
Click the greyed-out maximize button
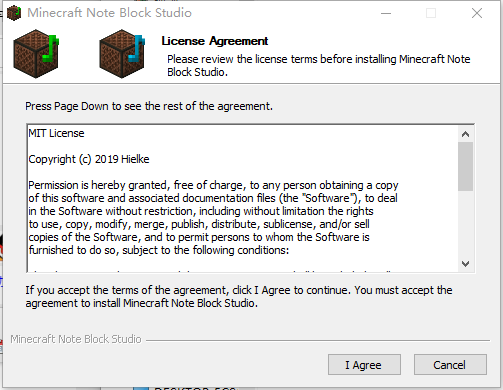431,13
